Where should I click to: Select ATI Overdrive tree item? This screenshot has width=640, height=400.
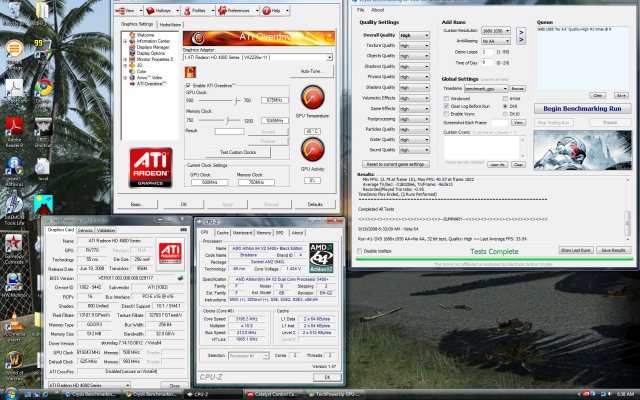click(151, 84)
